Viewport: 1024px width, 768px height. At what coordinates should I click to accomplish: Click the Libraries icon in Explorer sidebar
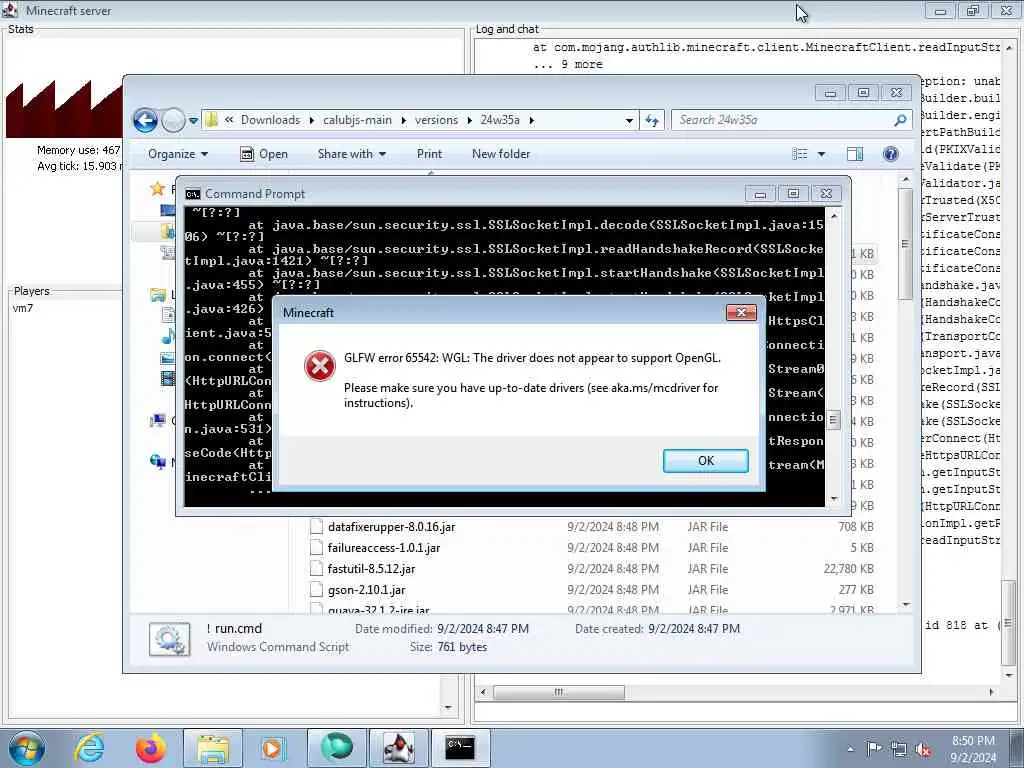coord(157,295)
